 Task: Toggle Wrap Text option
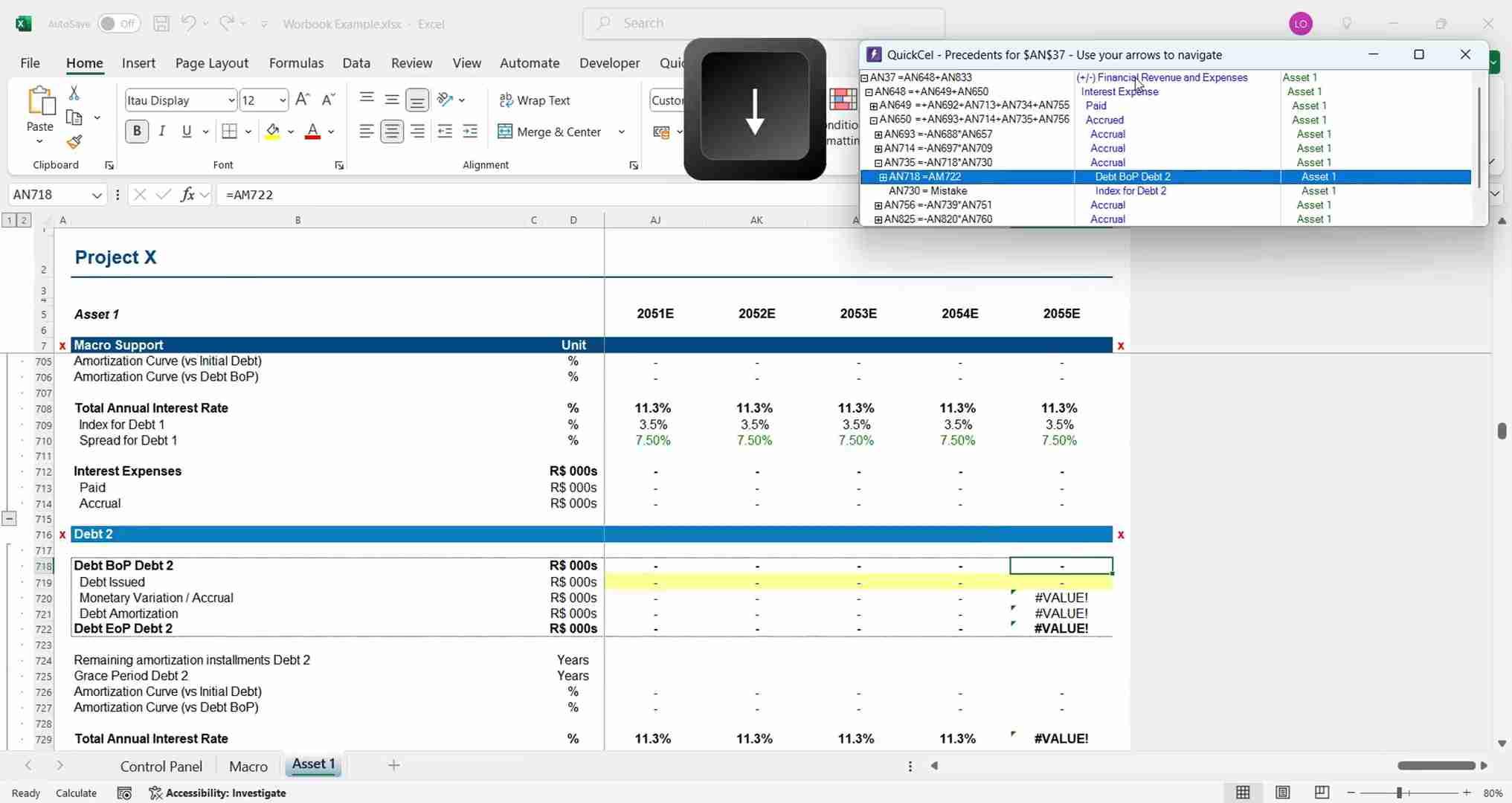[535, 100]
